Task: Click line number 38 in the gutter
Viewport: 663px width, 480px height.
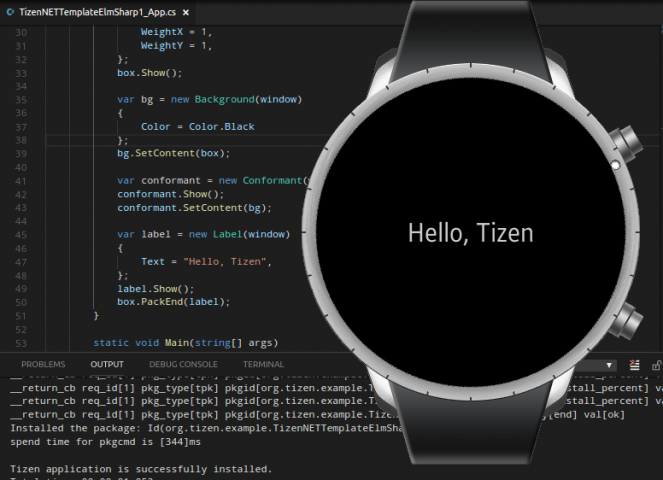Action: (x=22, y=140)
